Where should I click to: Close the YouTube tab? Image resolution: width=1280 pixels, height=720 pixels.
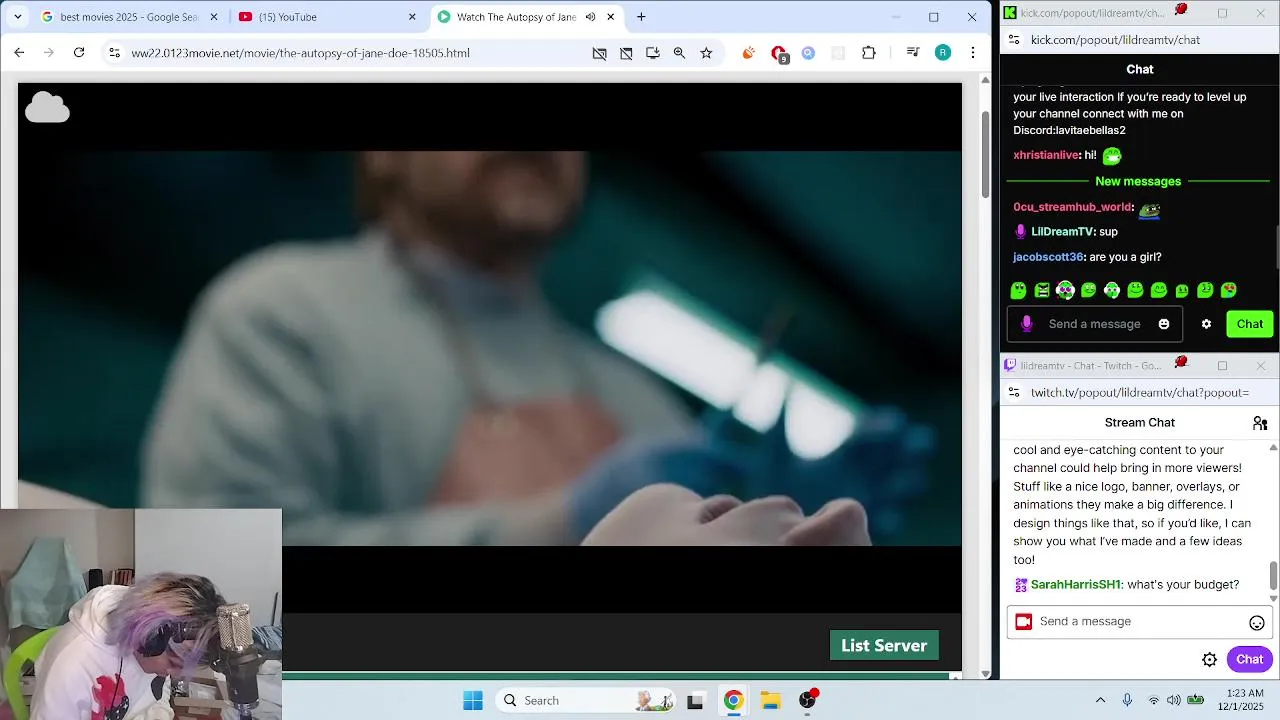click(x=412, y=17)
